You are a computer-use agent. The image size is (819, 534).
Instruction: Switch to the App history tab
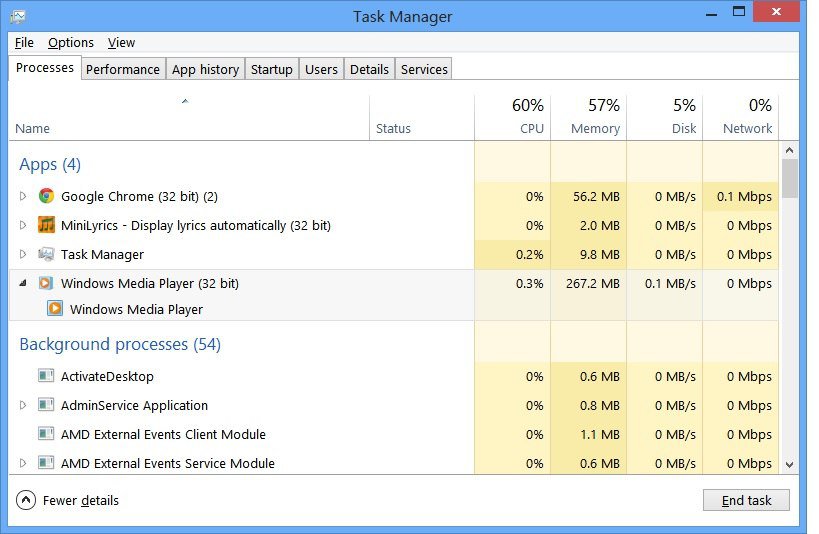coord(205,69)
